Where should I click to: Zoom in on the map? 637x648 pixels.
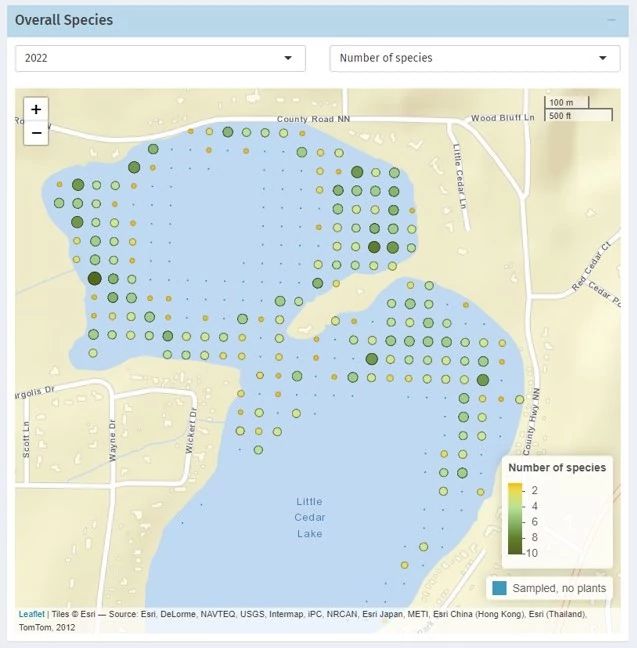36,109
